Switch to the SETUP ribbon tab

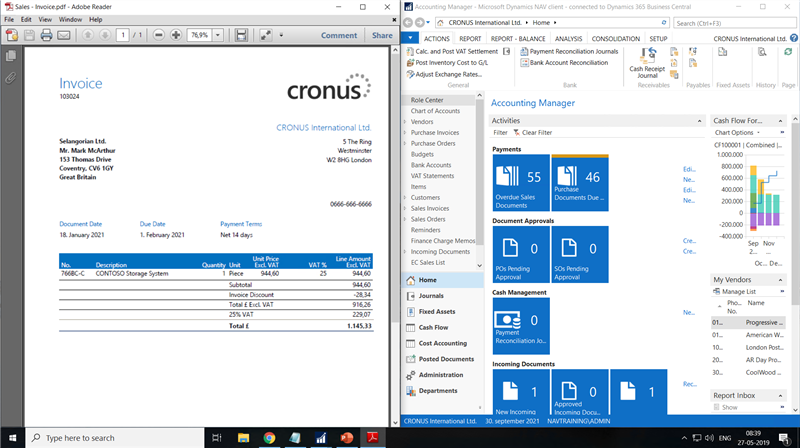tap(658, 39)
